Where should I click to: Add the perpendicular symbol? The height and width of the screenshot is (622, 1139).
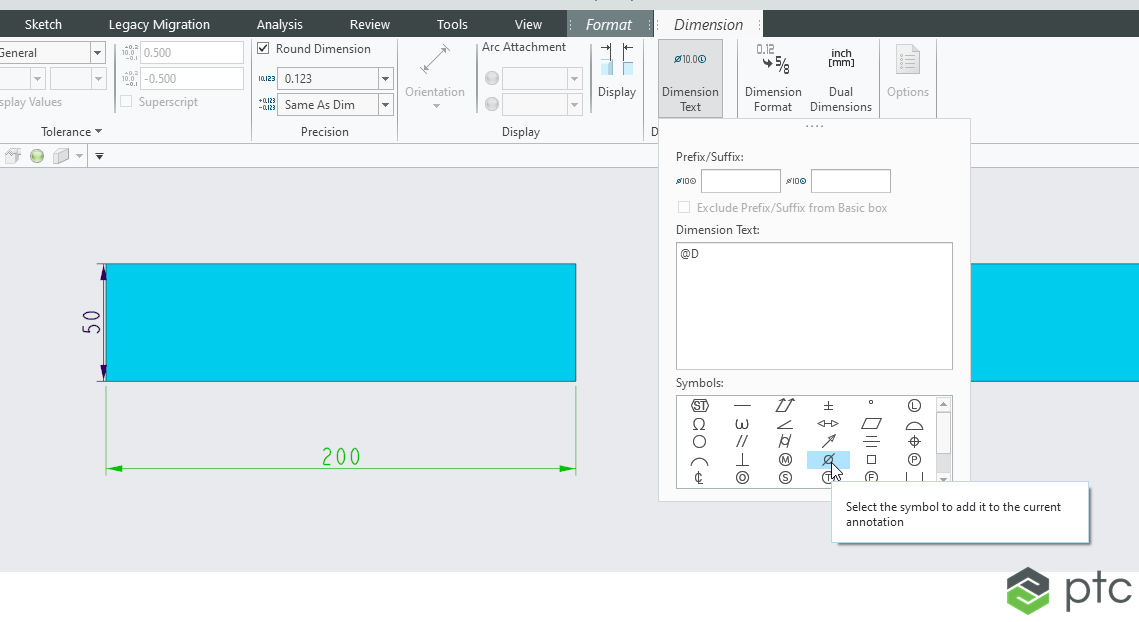742,460
